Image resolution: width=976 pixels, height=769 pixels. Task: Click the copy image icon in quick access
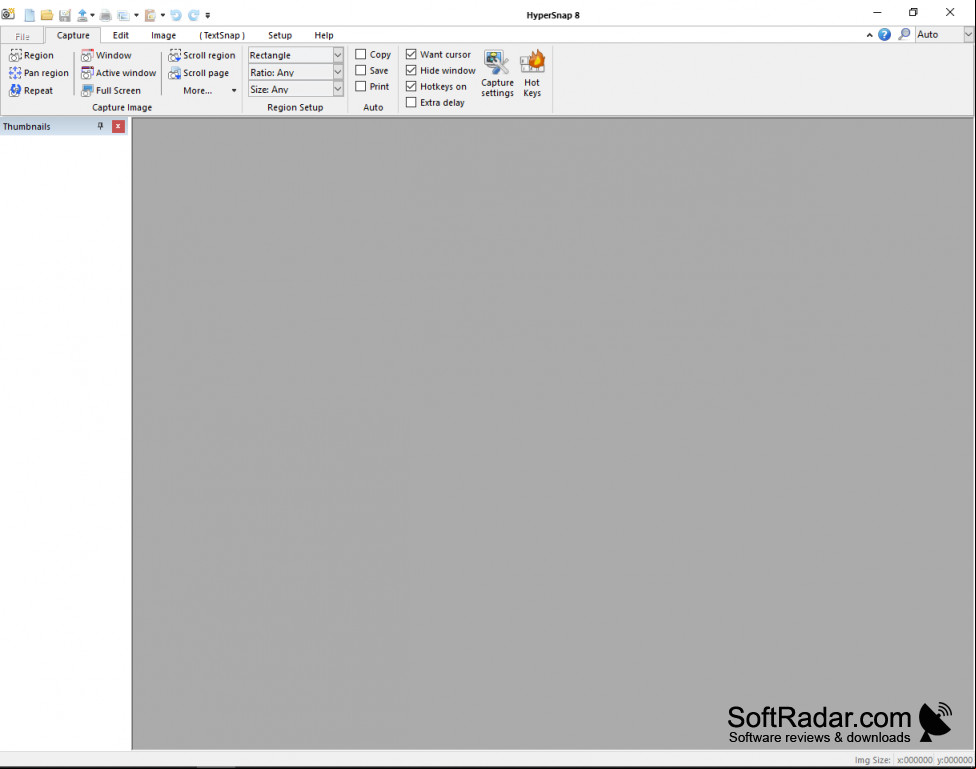(x=123, y=15)
